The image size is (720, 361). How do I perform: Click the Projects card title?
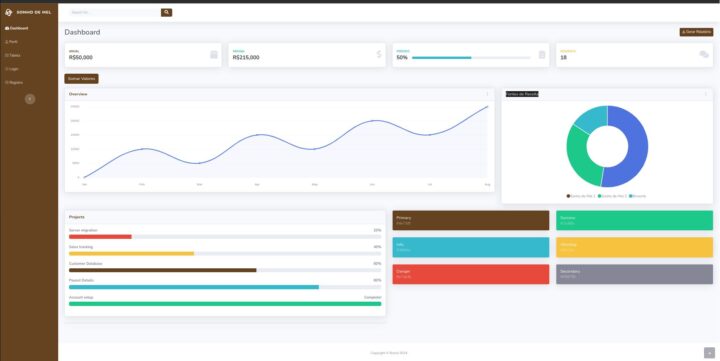[77, 217]
